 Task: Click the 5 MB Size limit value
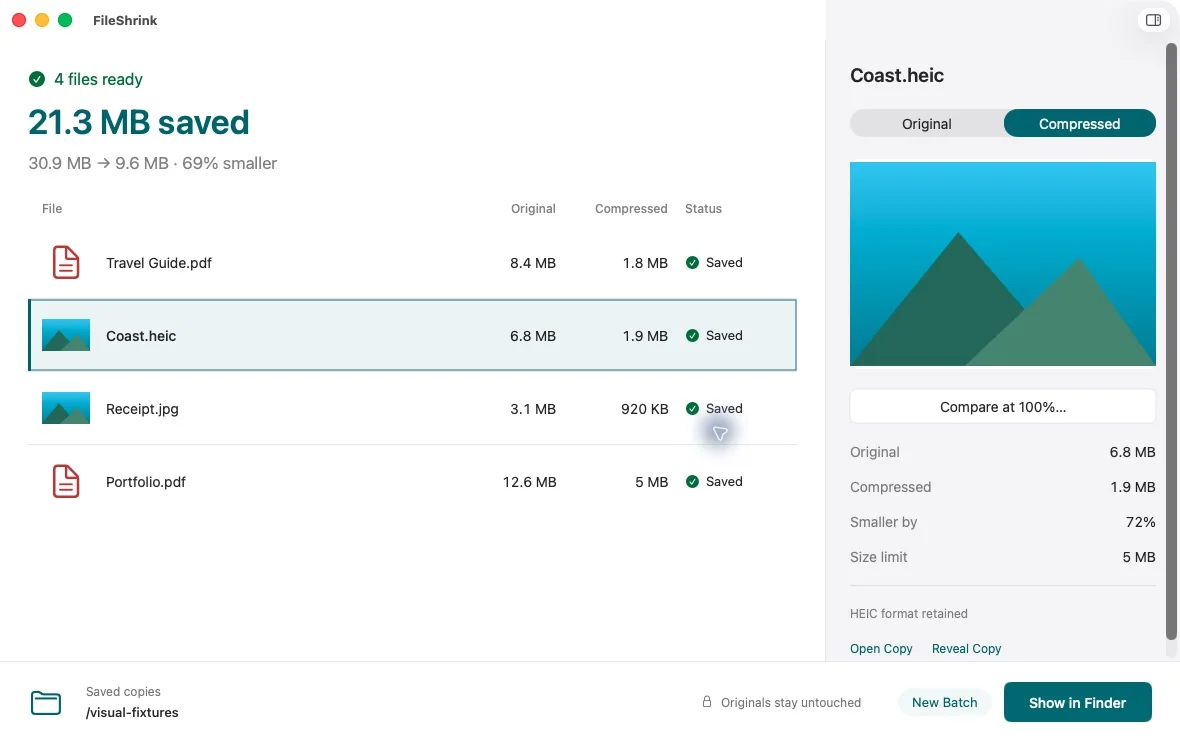pos(1139,557)
